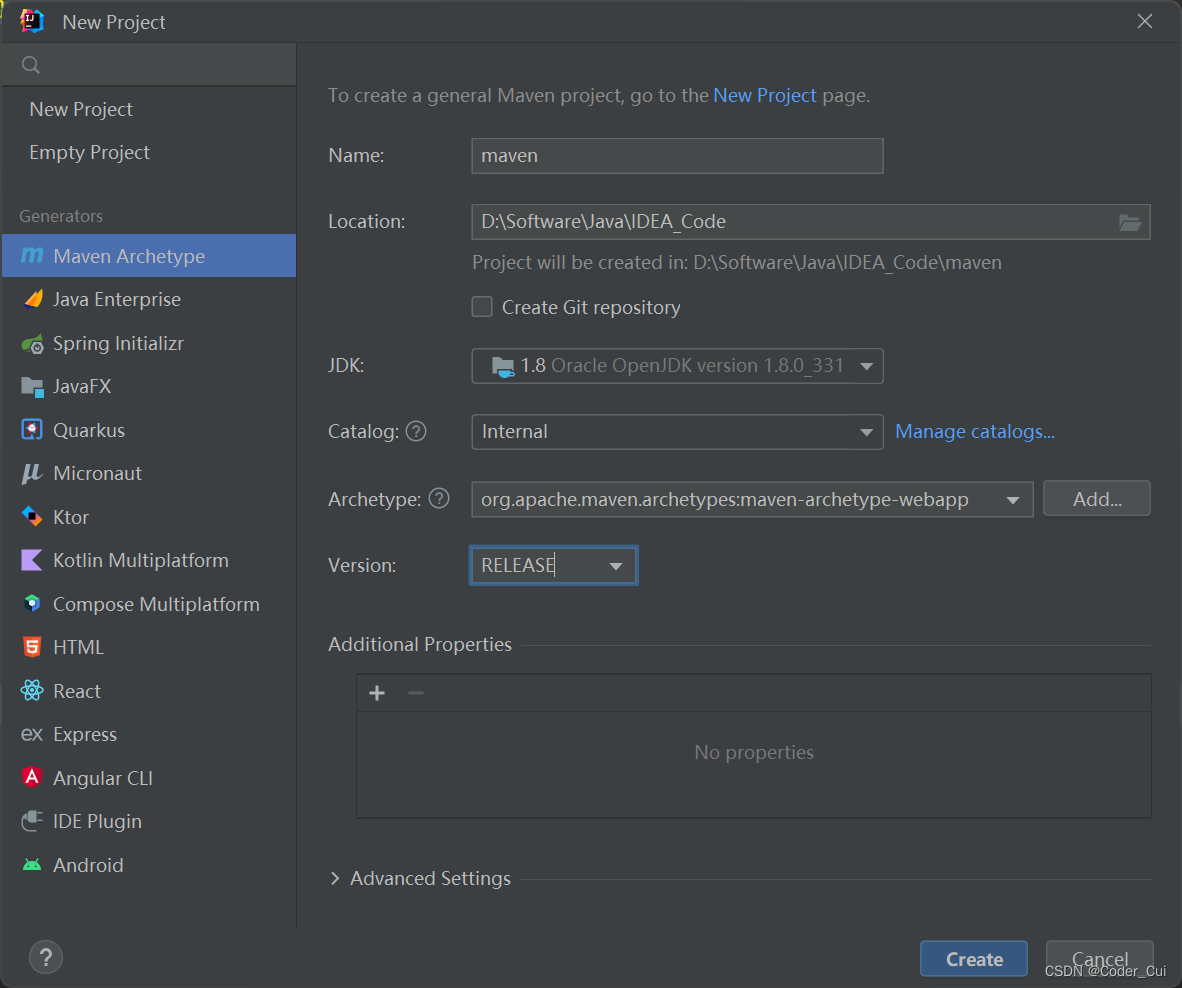Select the Micronaut label
1182x988 pixels.
pyautogui.click(x=97, y=473)
